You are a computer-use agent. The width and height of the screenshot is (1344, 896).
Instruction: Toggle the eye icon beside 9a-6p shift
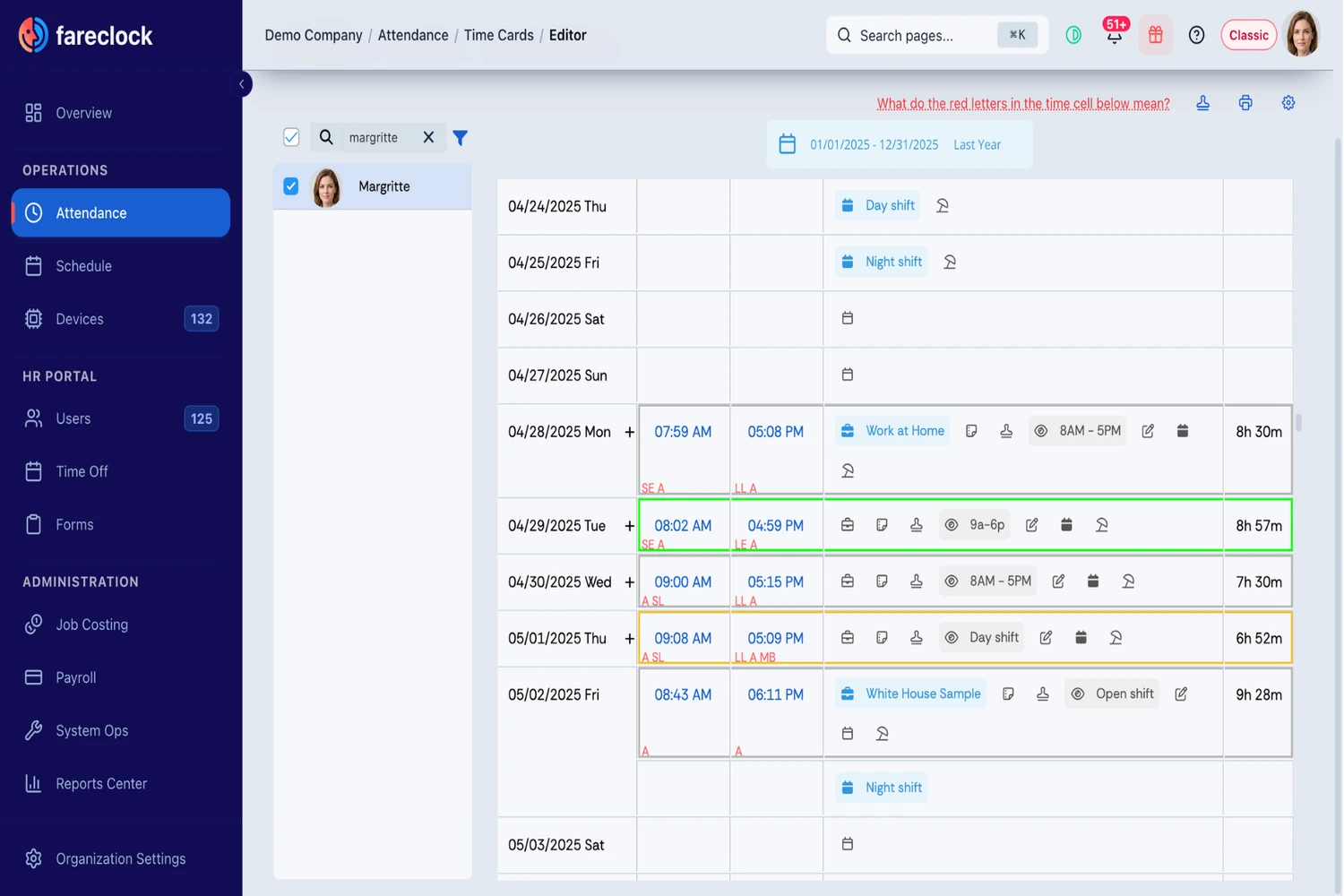[x=952, y=525]
